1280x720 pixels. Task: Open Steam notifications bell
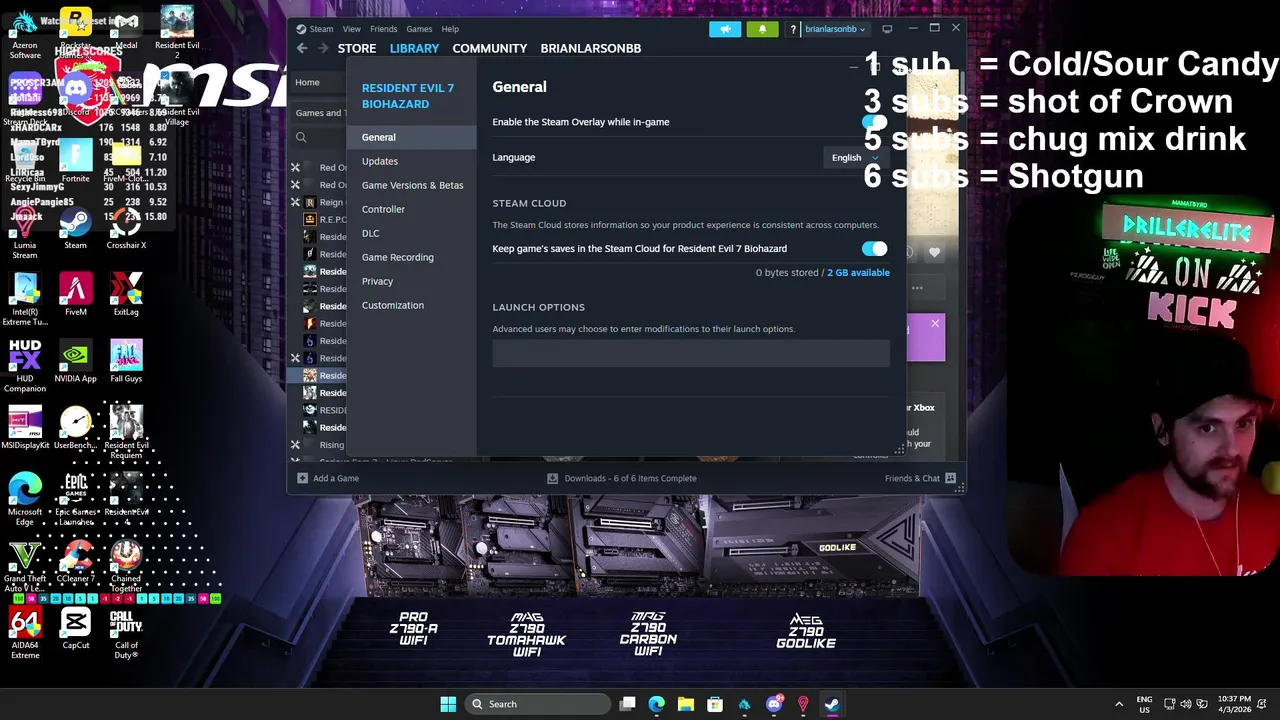pyautogui.click(x=762, y=29)
